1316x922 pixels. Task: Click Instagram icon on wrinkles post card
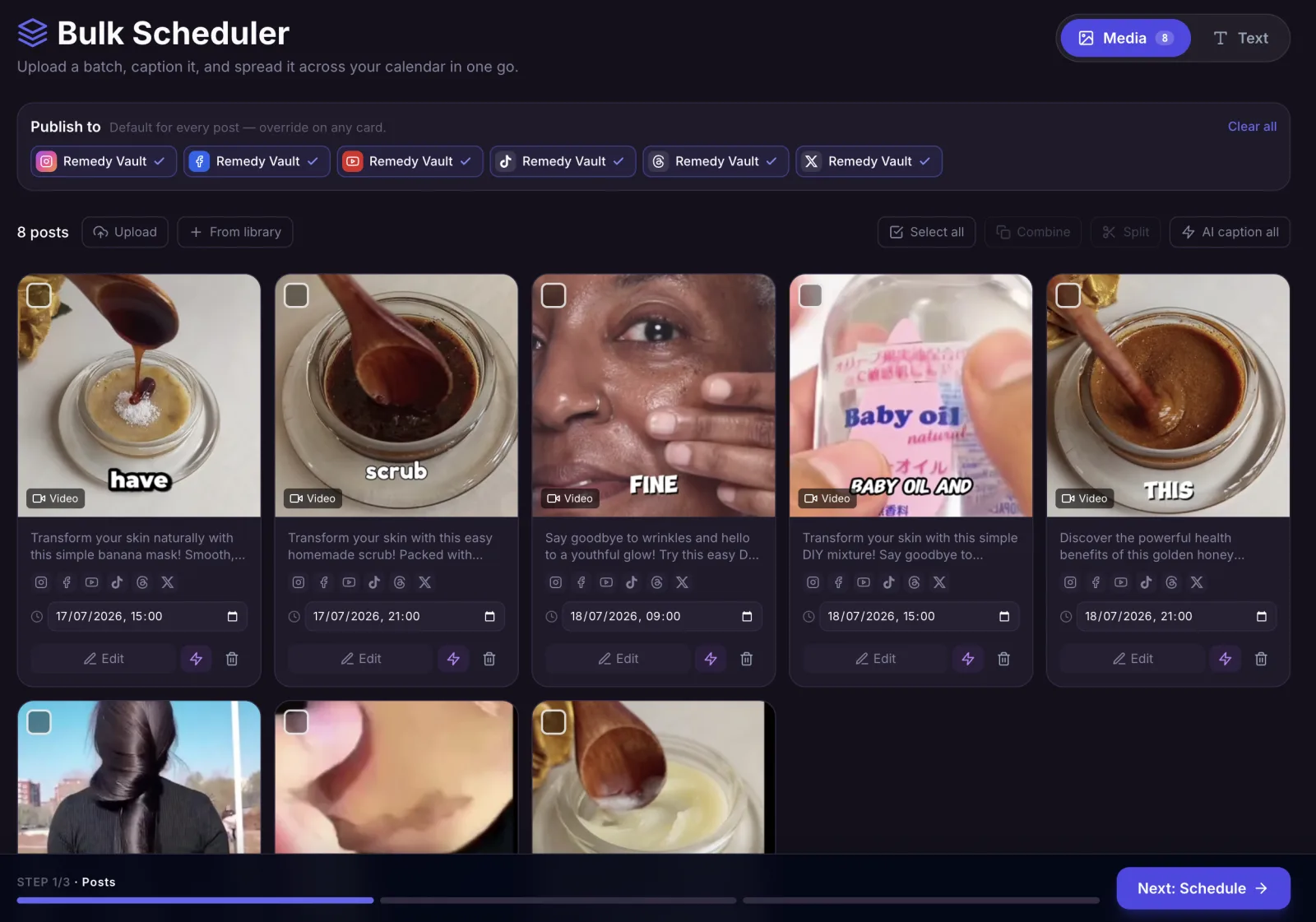click(556, 582)
